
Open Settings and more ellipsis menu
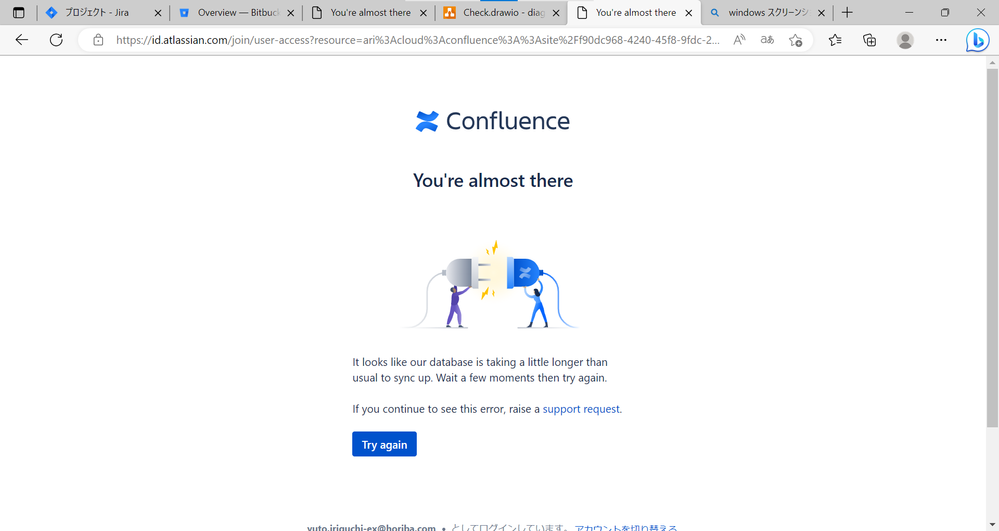coord(941,40)
